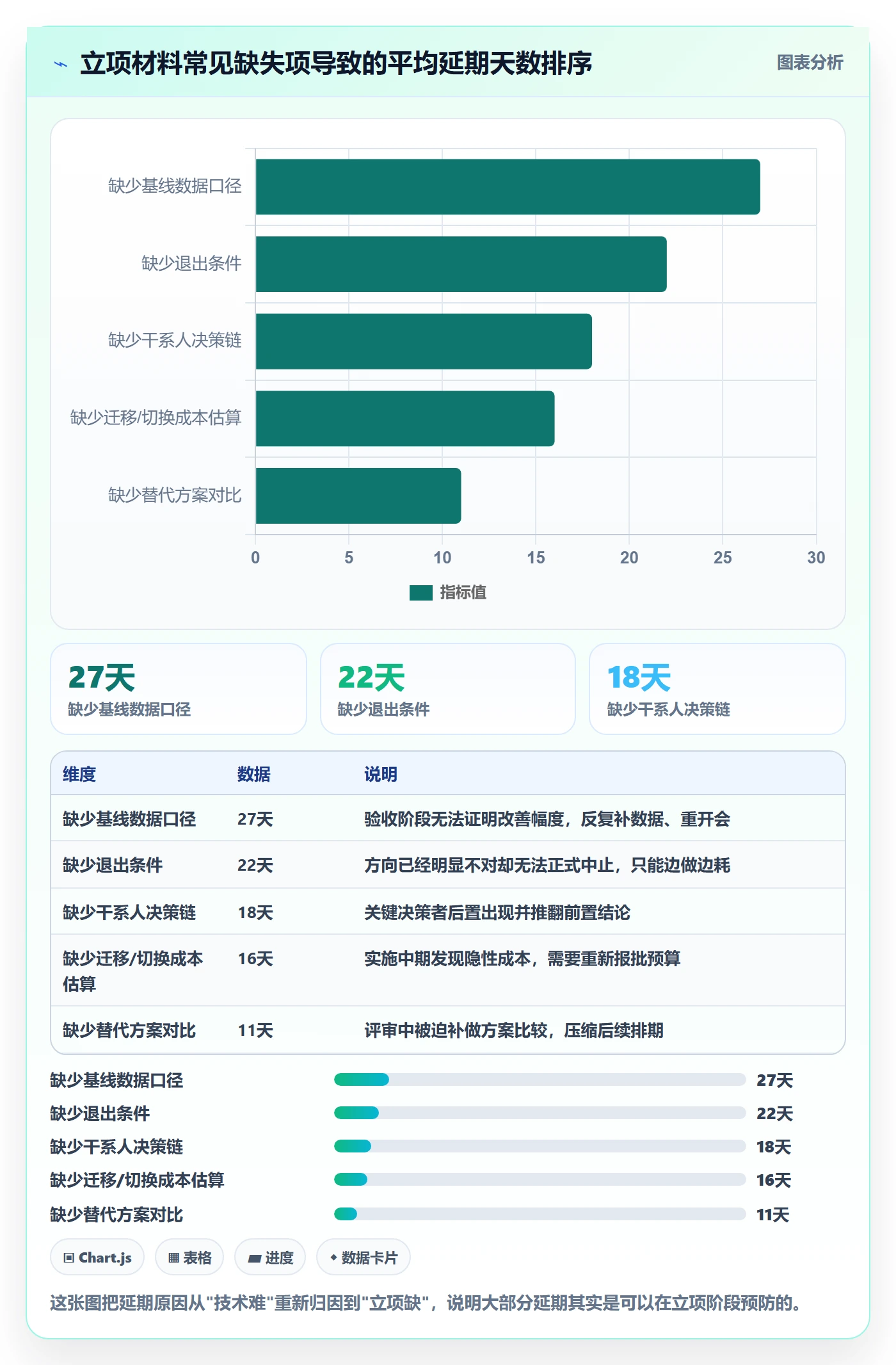Toggle the 指标值 legend color box
Image resolution: width=896 pixels, height=1365 pixels.
point(421,593)
